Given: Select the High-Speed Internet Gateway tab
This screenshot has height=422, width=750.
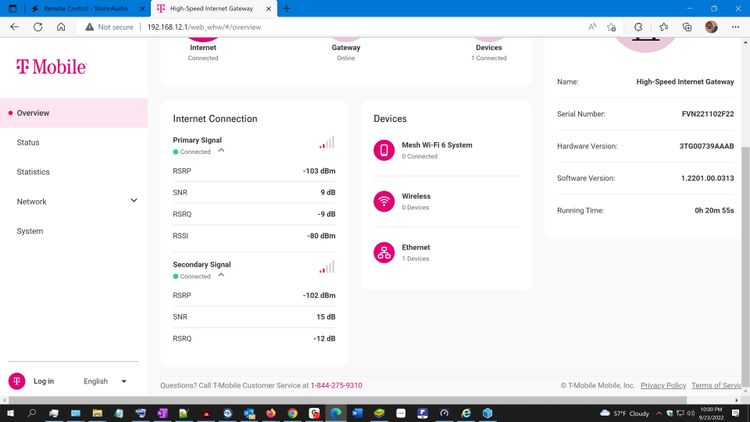Looking at the screenshot, I should pos(210,9).
